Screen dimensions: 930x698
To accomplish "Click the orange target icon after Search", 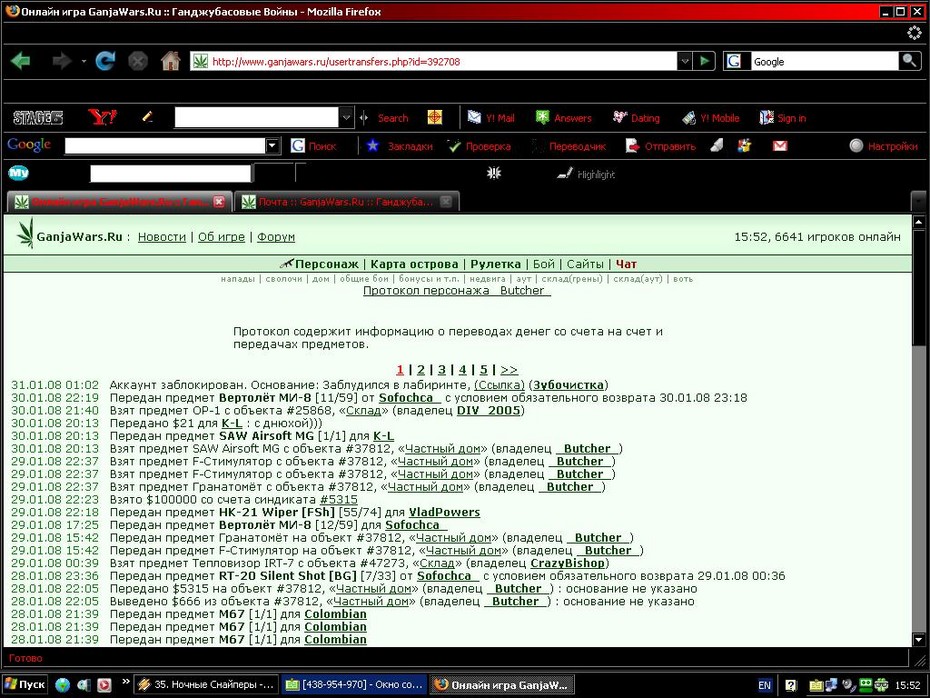I will point(435,117).
